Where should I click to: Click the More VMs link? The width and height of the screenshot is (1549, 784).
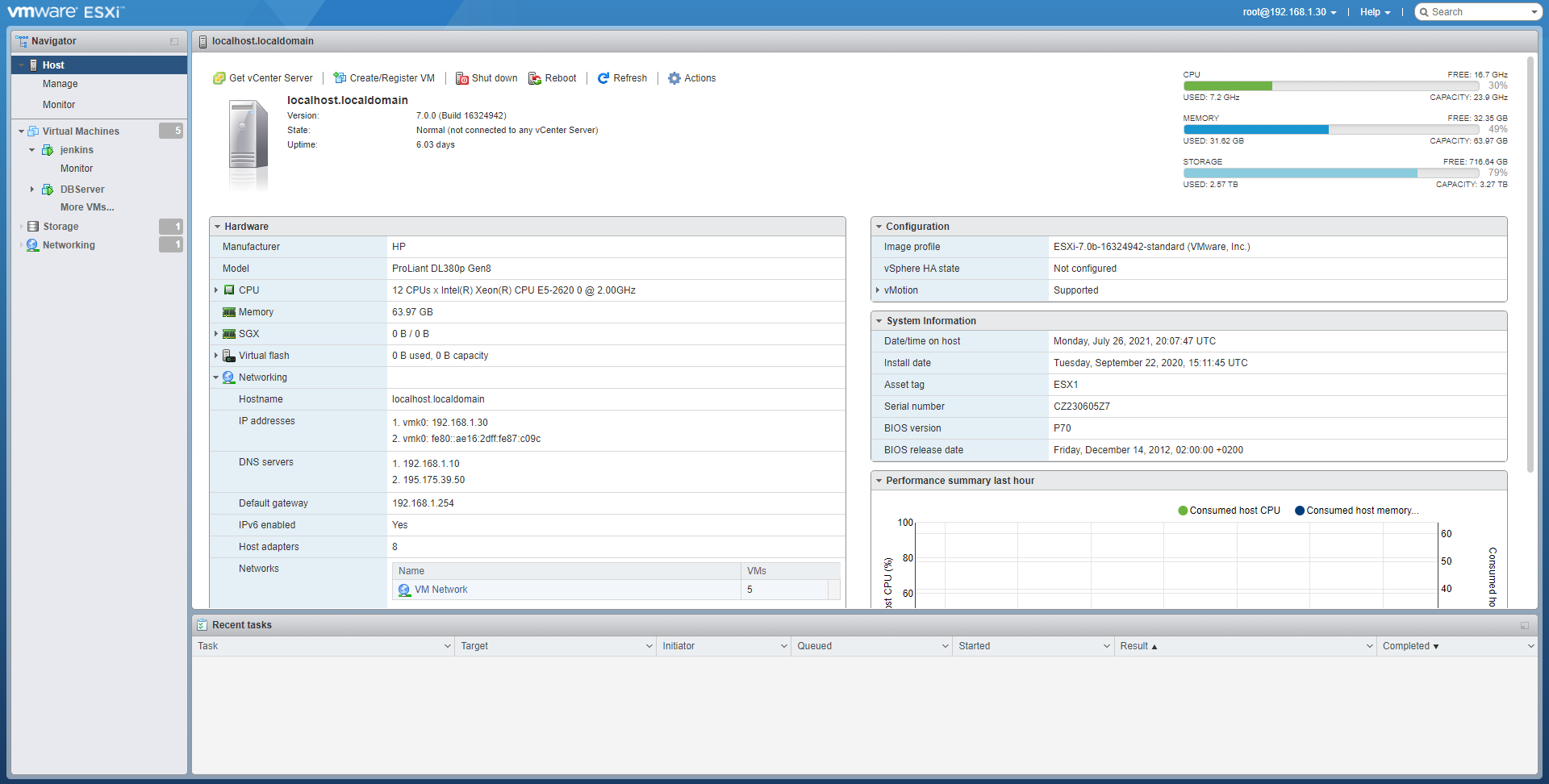[x=86, y=206]
